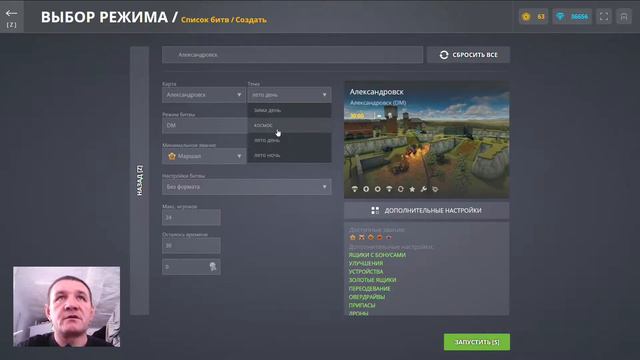Collapse the Тема dropdown showing лето день
The image size is (640, 360).
289,95
